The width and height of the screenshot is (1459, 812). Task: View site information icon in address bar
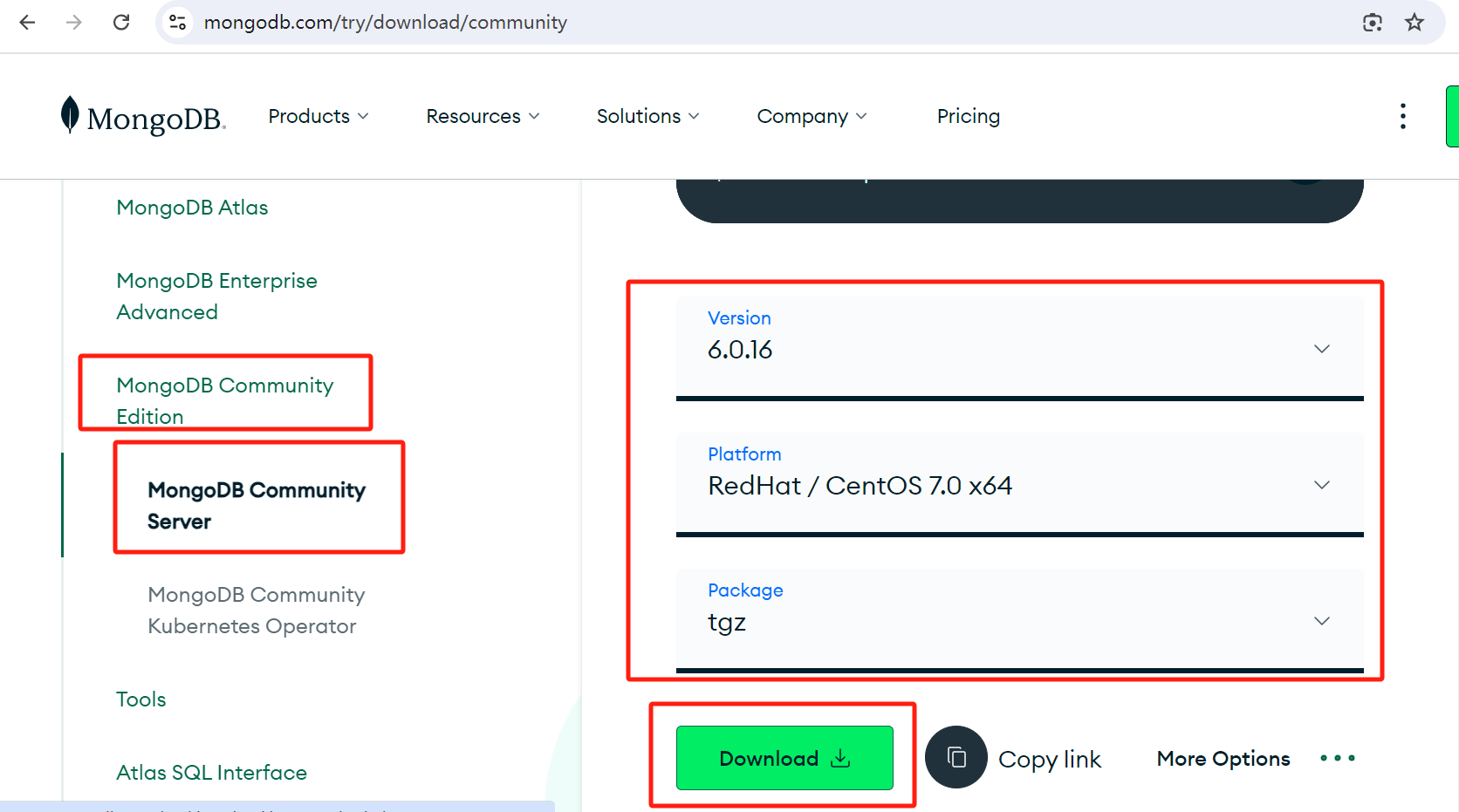click(x=178, y=23)
